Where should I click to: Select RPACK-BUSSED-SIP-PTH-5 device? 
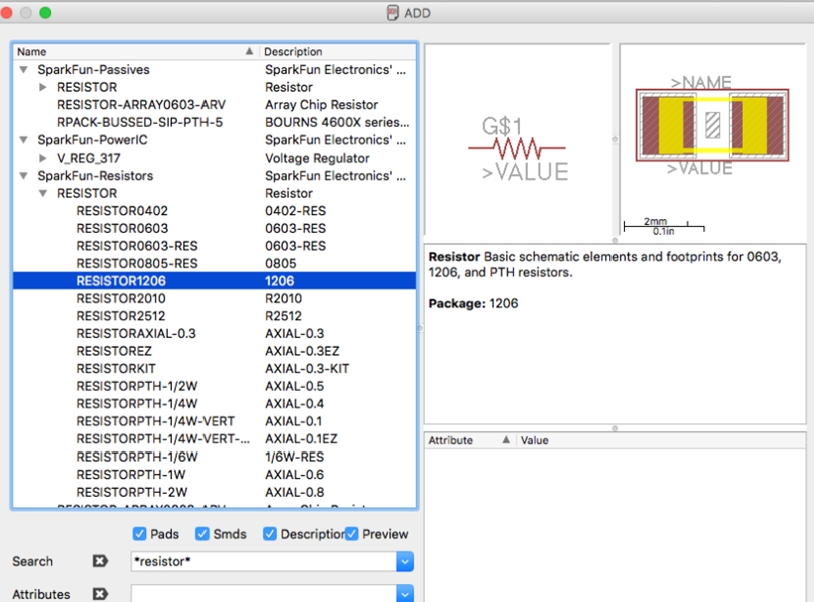(x=214, y=122)
